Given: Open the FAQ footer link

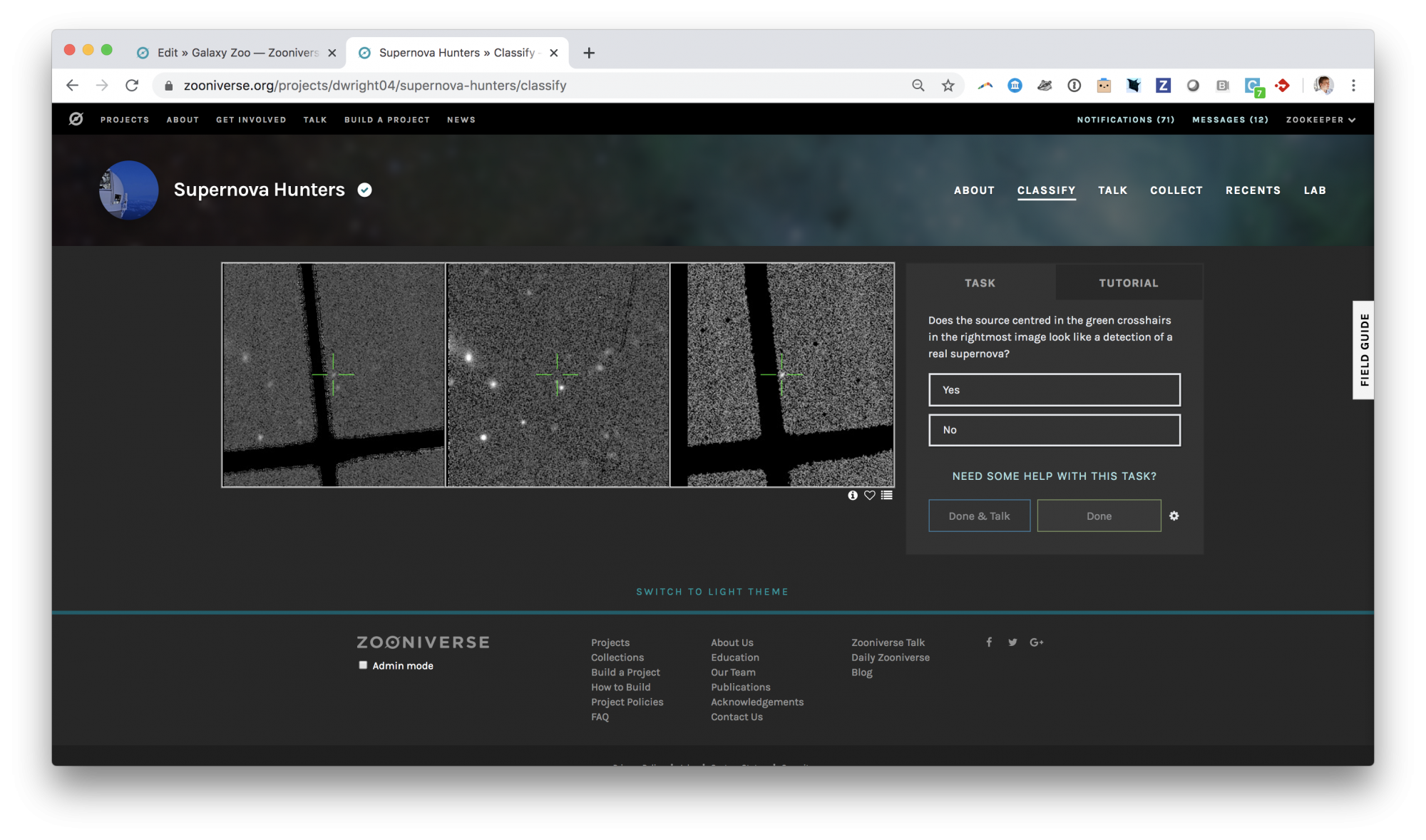Looking at the screenshot, I should click(600, 717).
